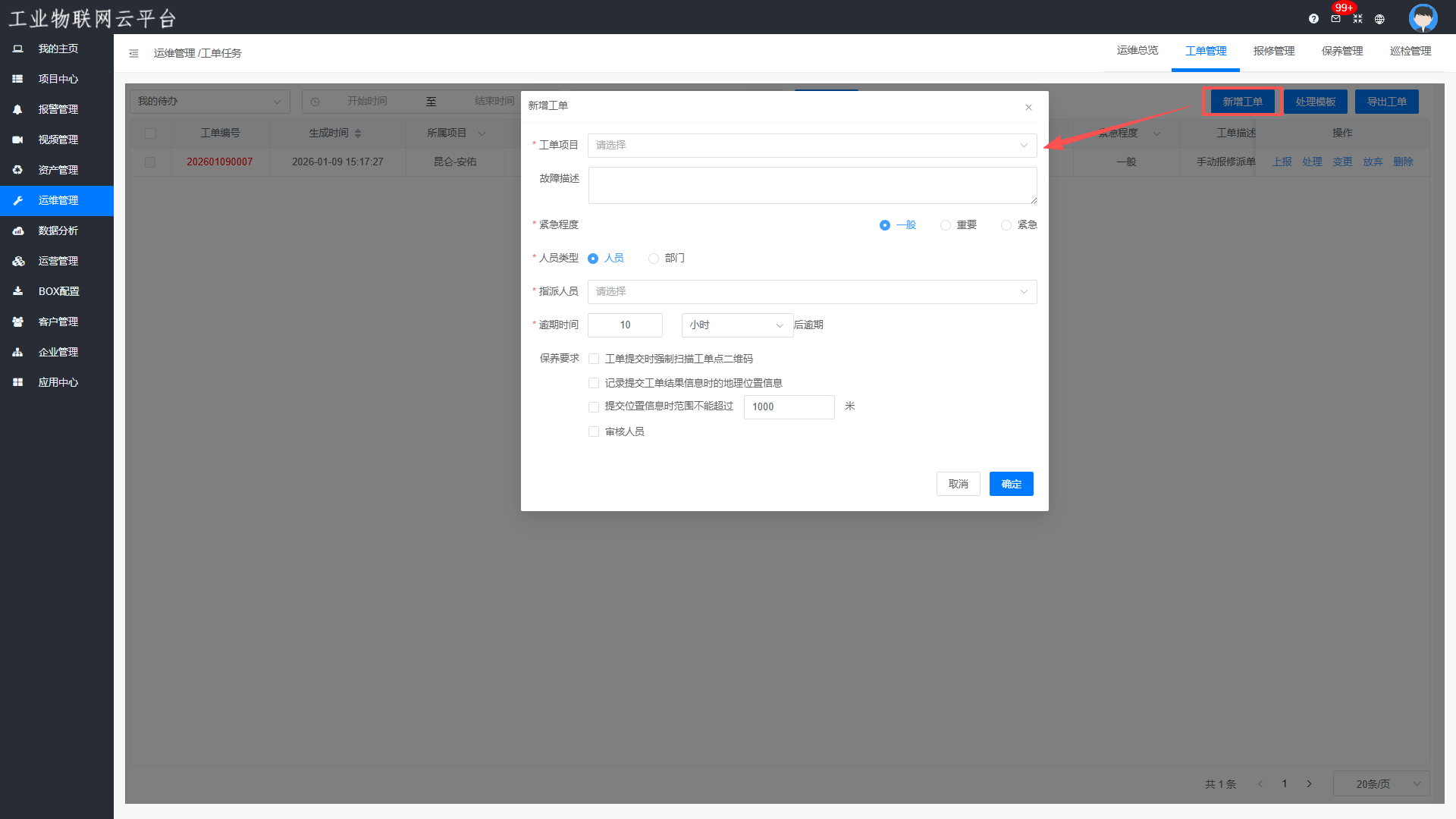1456x819 pixels.
Task: Switch to the 巡检管理 tab
Action: point(1410,51)
